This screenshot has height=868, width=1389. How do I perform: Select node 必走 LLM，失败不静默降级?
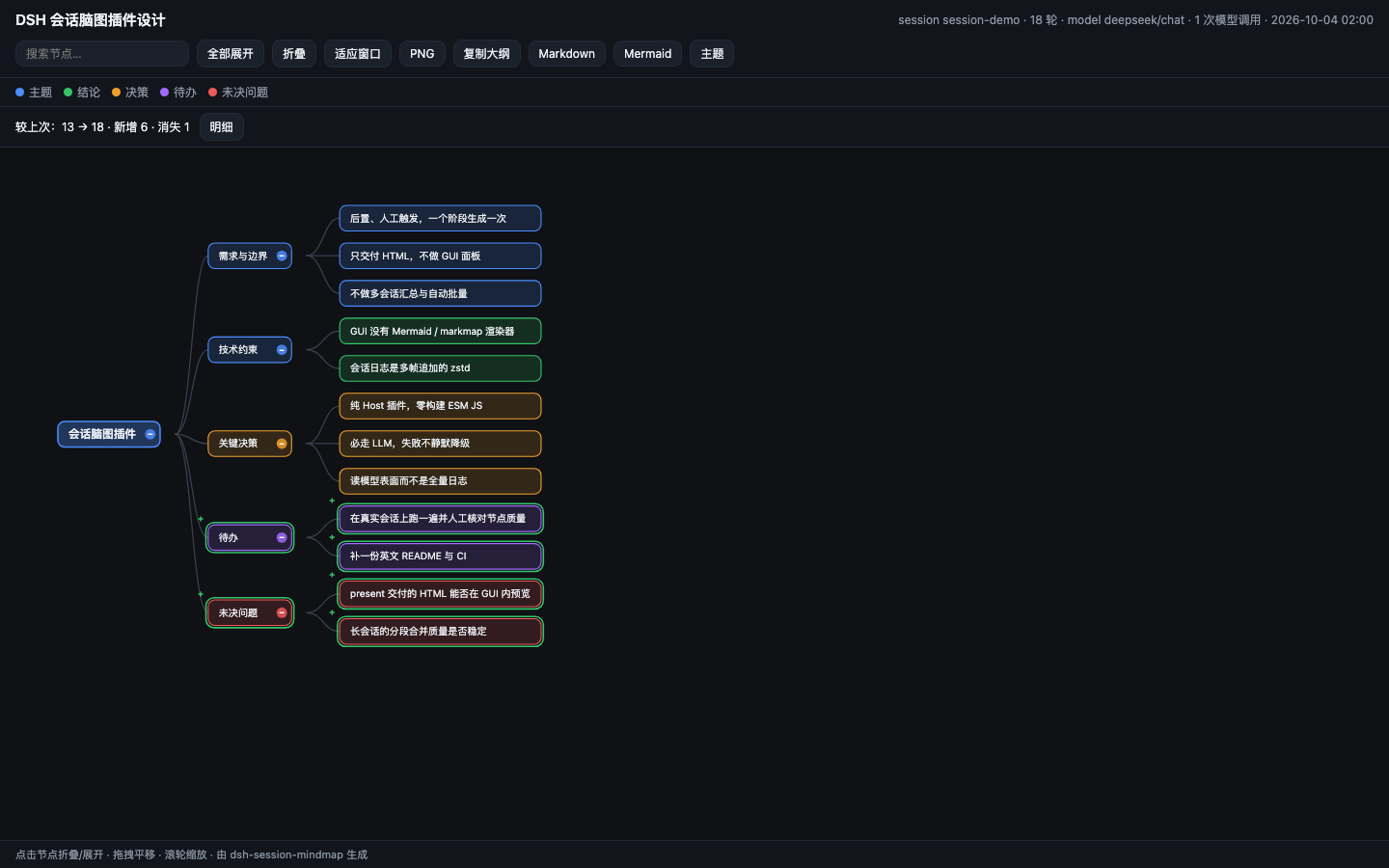pos(440,444)
